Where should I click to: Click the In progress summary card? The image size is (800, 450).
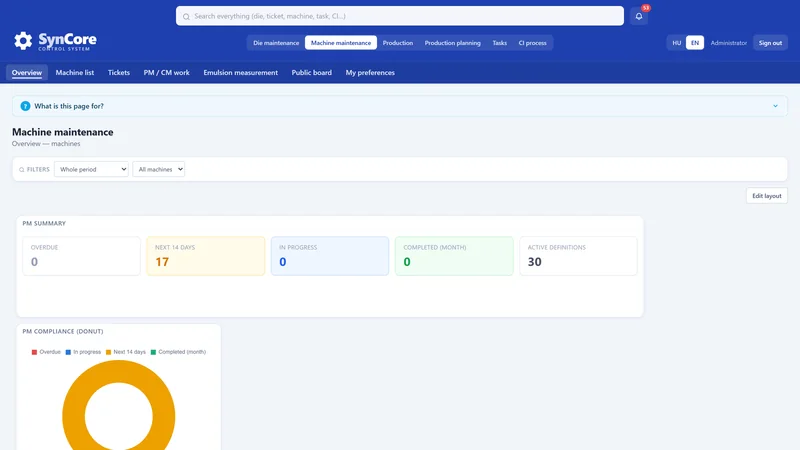[330, 256]
